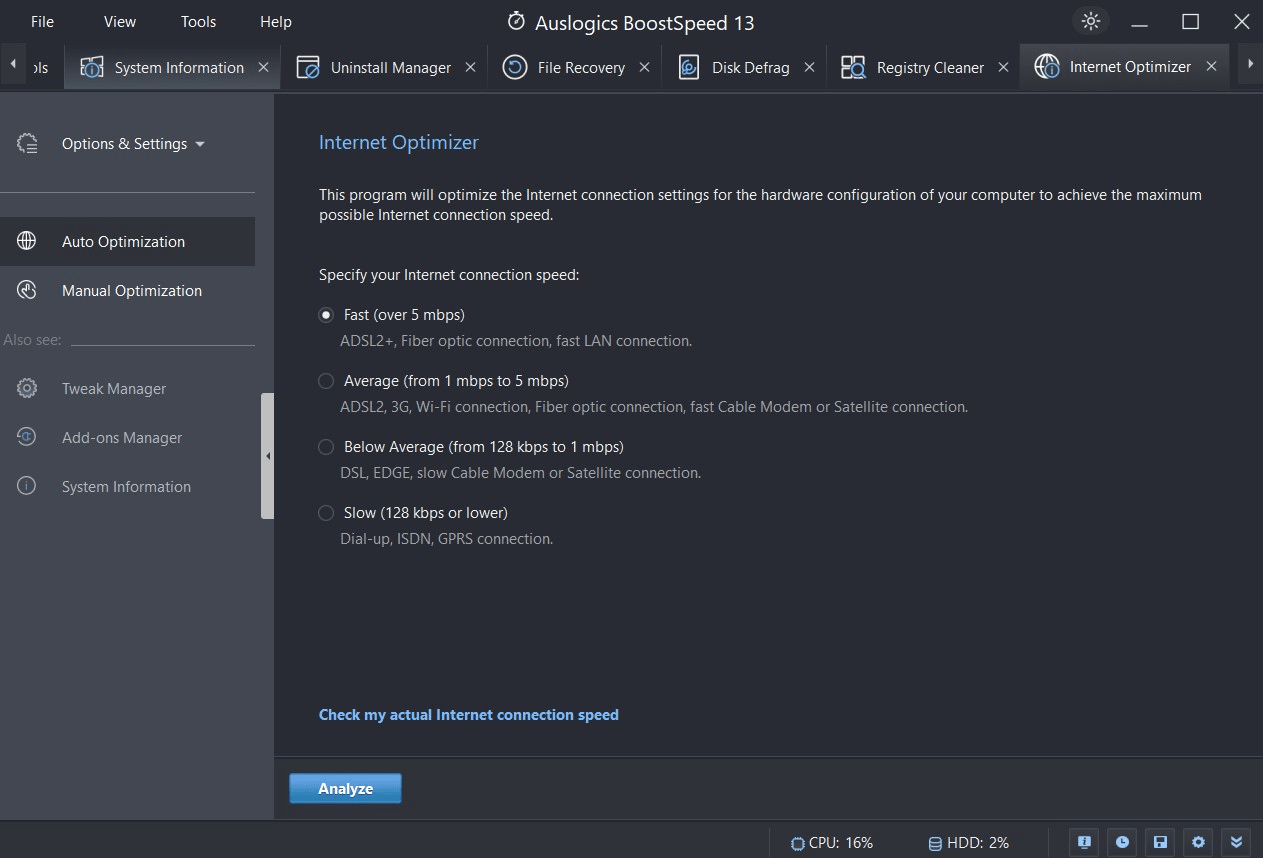The height and width of the screenshot is (858, 1263).
Task: View System Information from the left sidebar
Action: tap(126, 486)
